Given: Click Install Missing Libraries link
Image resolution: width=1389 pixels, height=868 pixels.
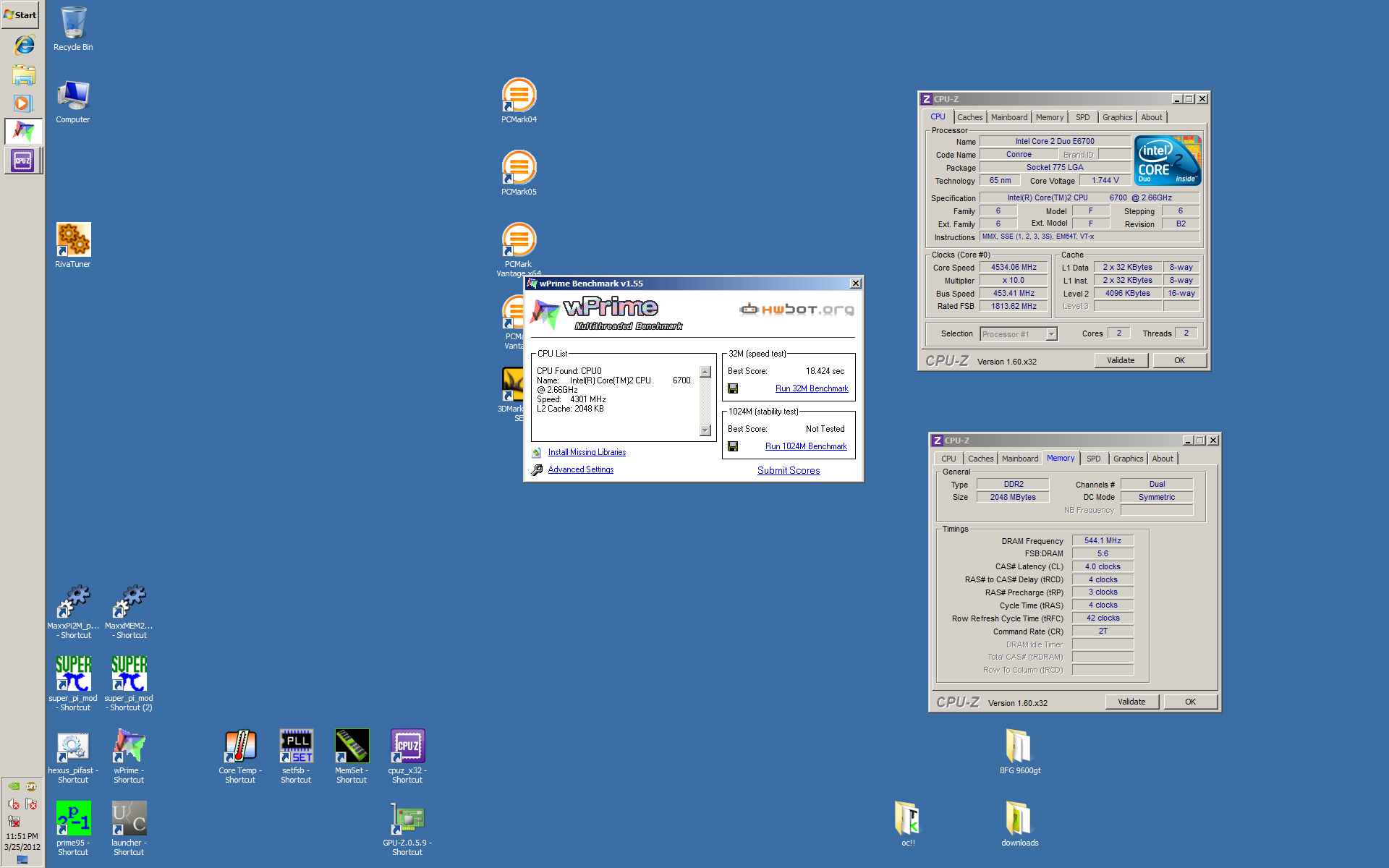Looking at the screenshot, I should pos(587,452).
